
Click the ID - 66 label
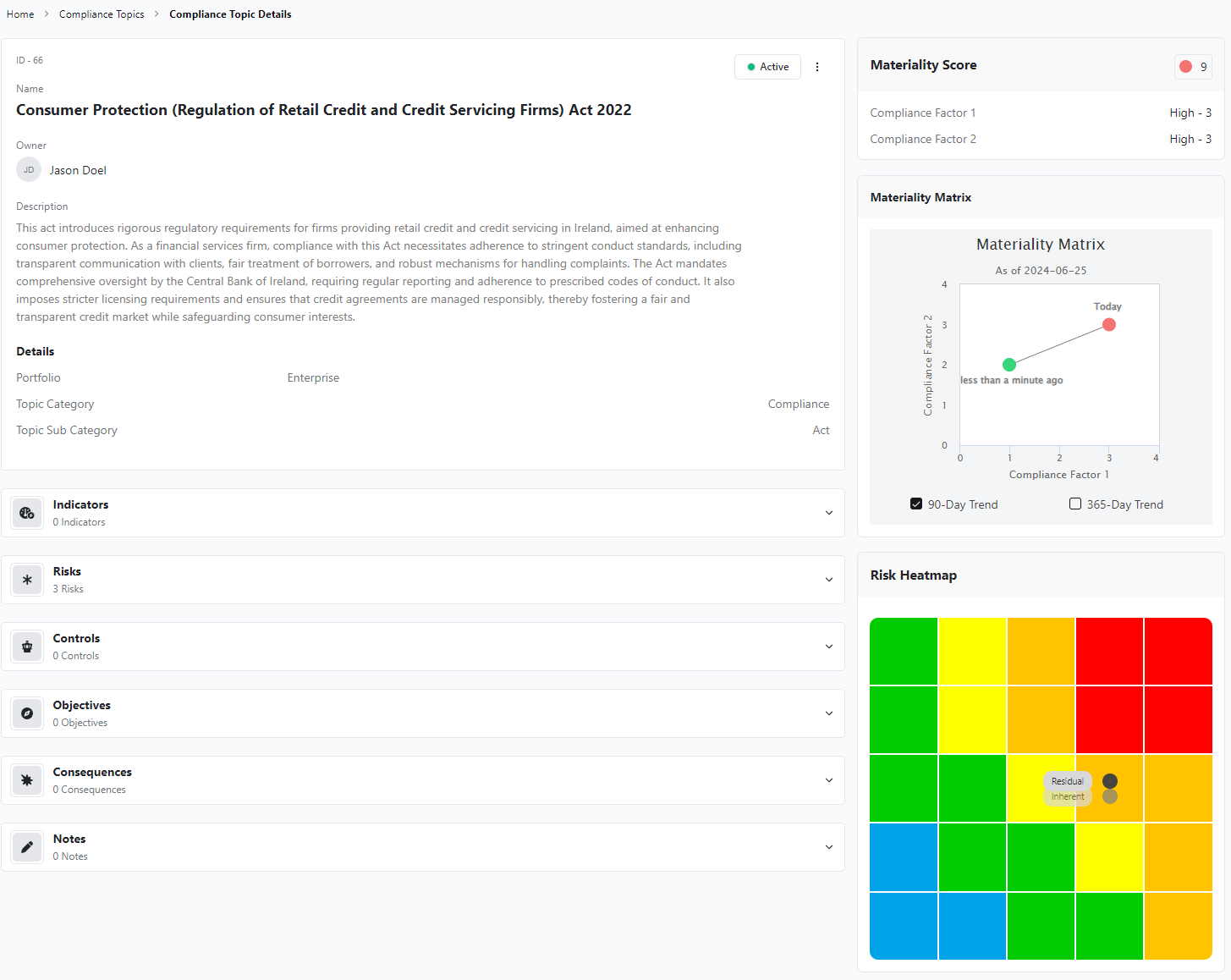[x=30, y=60]
